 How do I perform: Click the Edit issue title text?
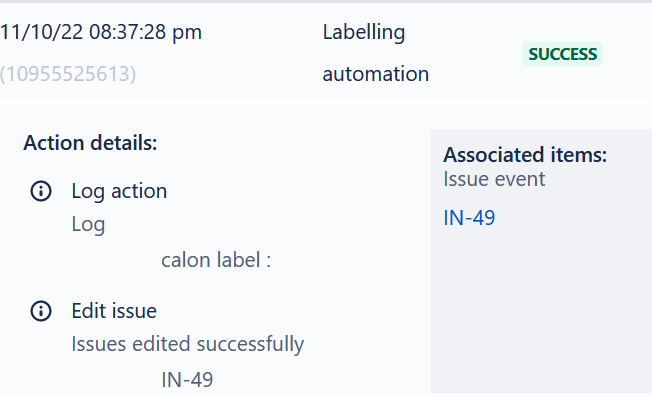114,311
